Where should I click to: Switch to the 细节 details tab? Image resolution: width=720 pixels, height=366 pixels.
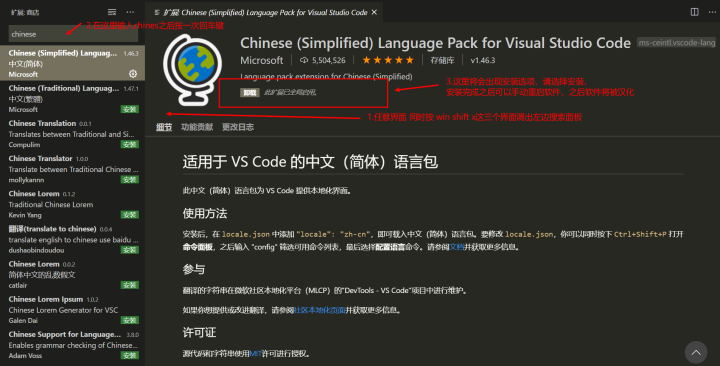164,127
